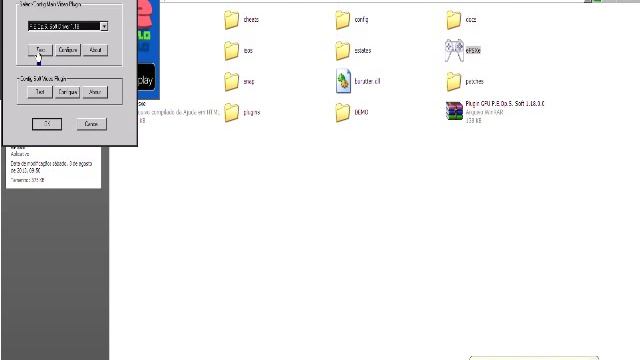Open the docs folder
The width and height of the screenshot is (640, 360).
(x=461, y=20)
